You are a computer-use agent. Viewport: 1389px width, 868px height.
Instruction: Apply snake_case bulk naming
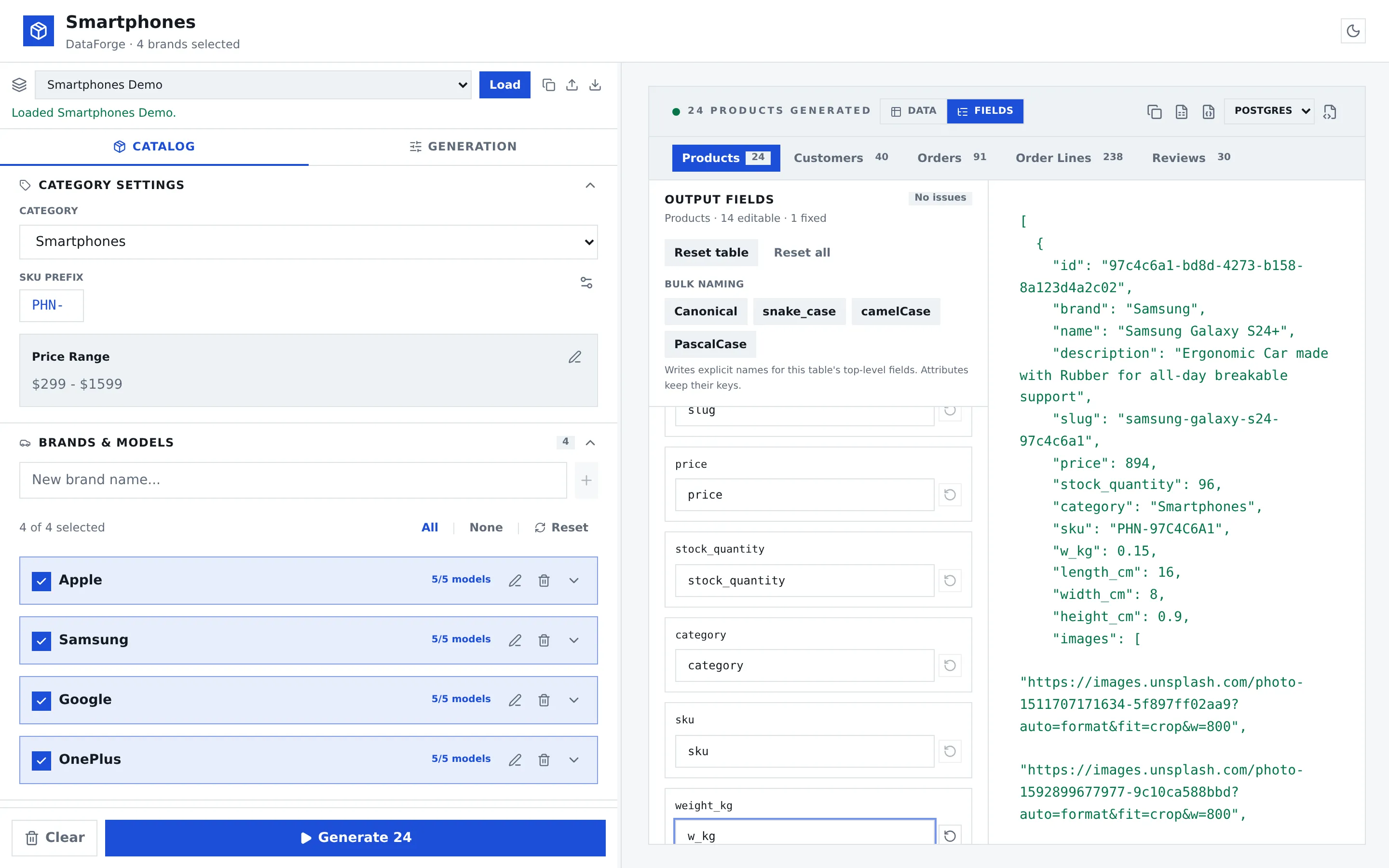click(x=799, y=311)
